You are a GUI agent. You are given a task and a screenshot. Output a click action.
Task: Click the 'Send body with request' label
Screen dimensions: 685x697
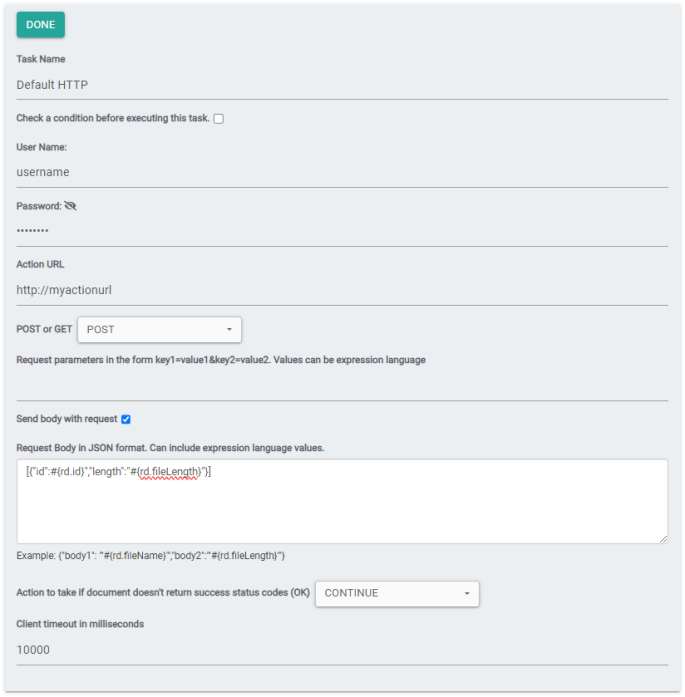(x=67, y=419)
